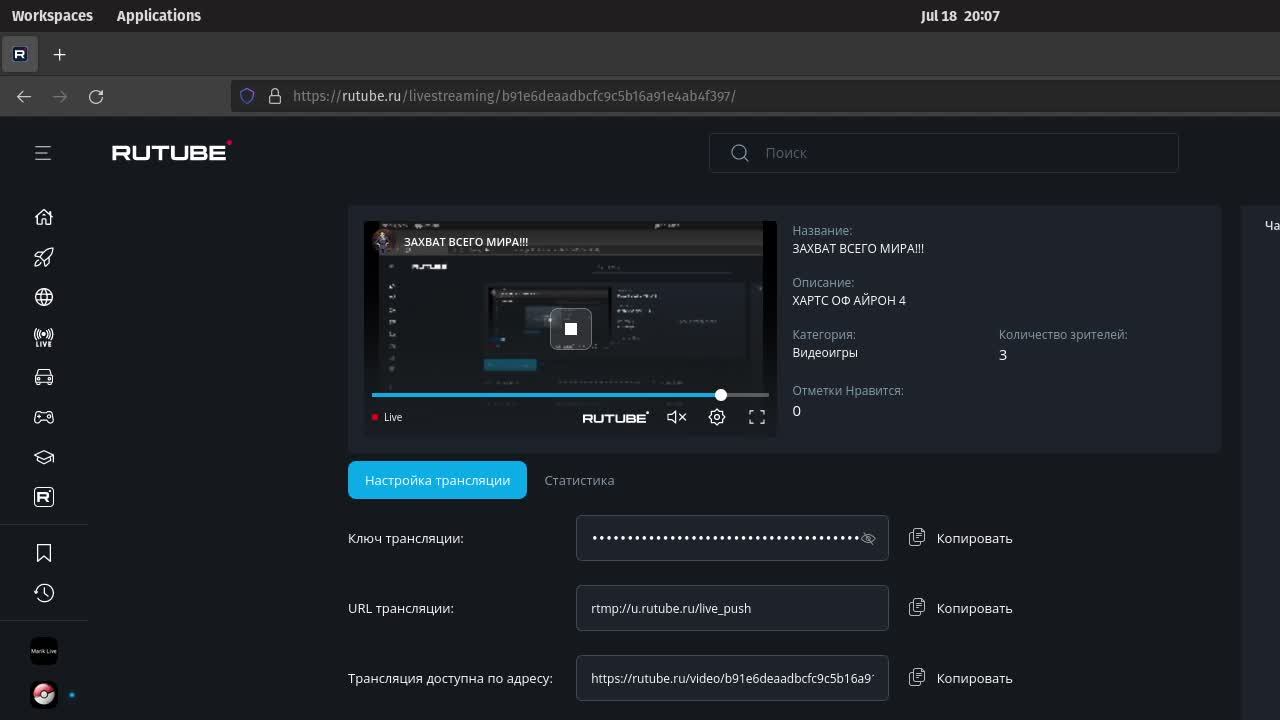Click the description text ХАРТС ОФ АЙРОН 4
This screenshot has width=1280, height=720.
tap(849, 300)
